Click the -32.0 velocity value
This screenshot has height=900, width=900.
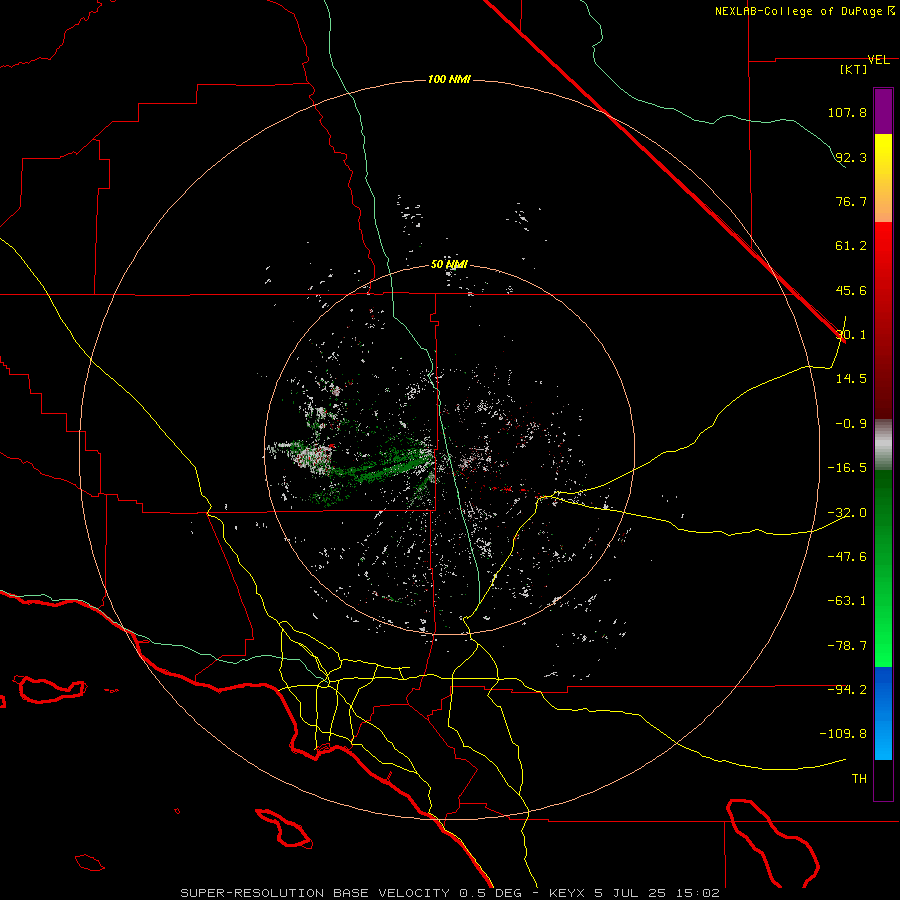847,513
